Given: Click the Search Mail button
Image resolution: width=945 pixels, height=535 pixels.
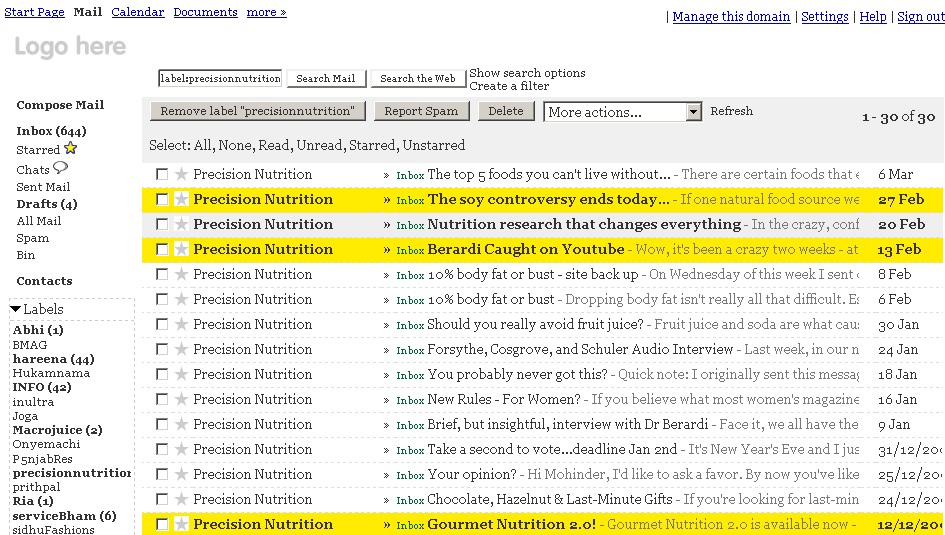Looking at the screenshot, I should (x=326, y=78).
